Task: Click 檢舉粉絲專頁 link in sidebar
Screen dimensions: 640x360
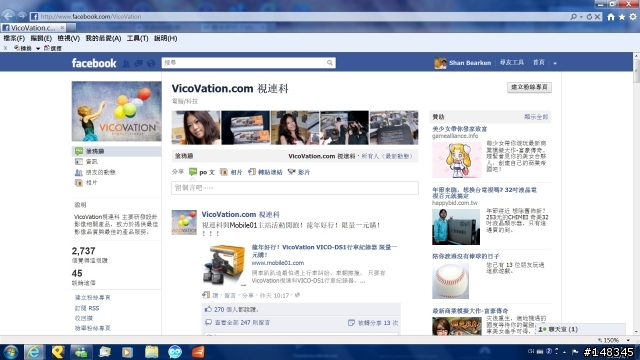Action: 93,328
